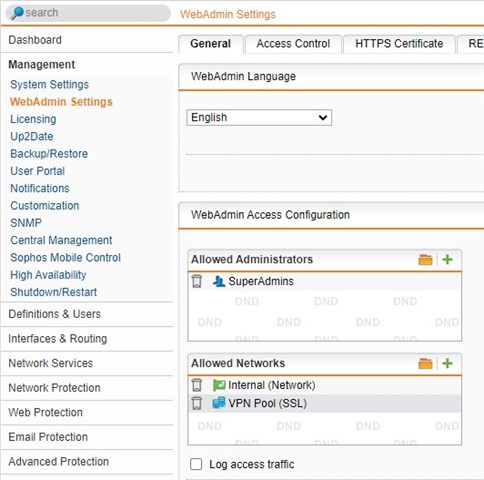The width and height of the screenshot is (484, 480).
Task: Select the SuperAdmins entry text
Action: (261, 281)
